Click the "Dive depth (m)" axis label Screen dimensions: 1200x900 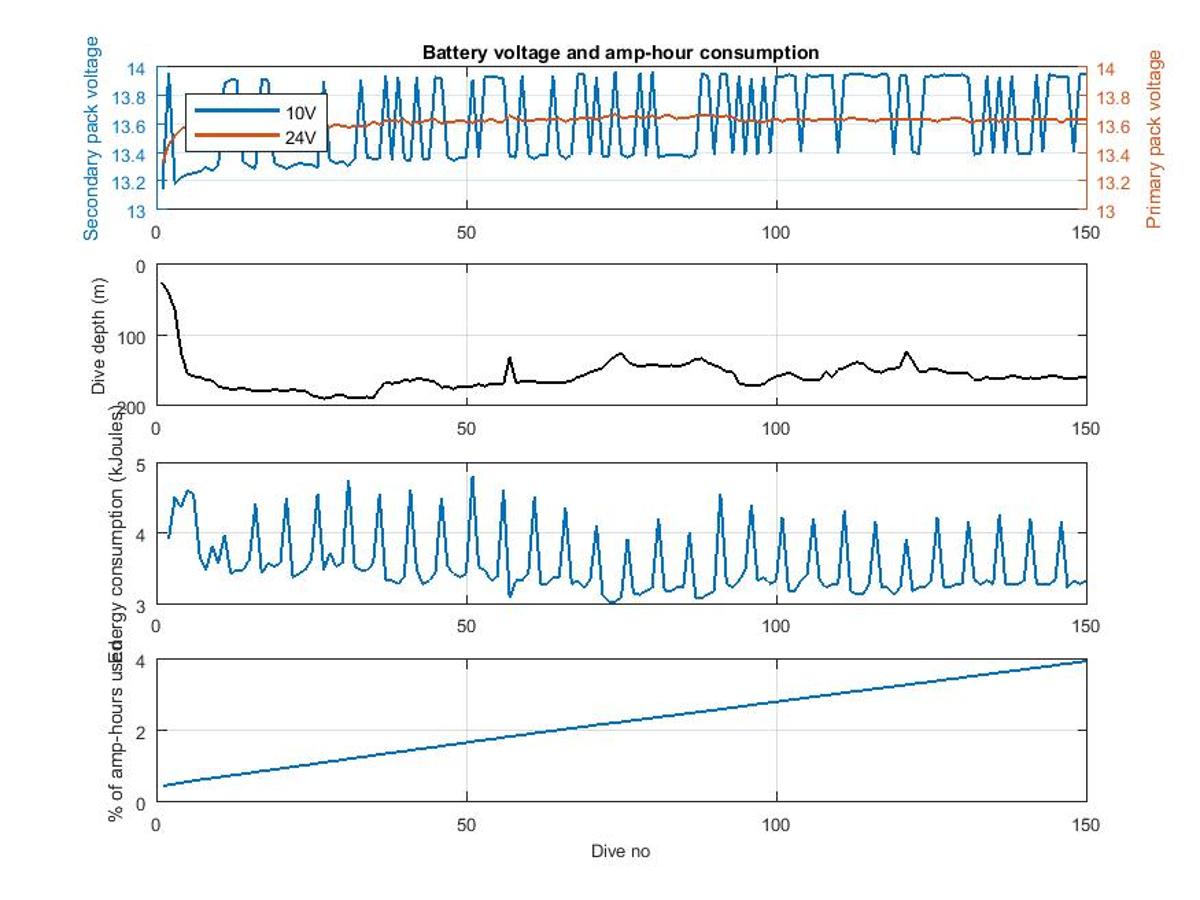pos(99,336)
